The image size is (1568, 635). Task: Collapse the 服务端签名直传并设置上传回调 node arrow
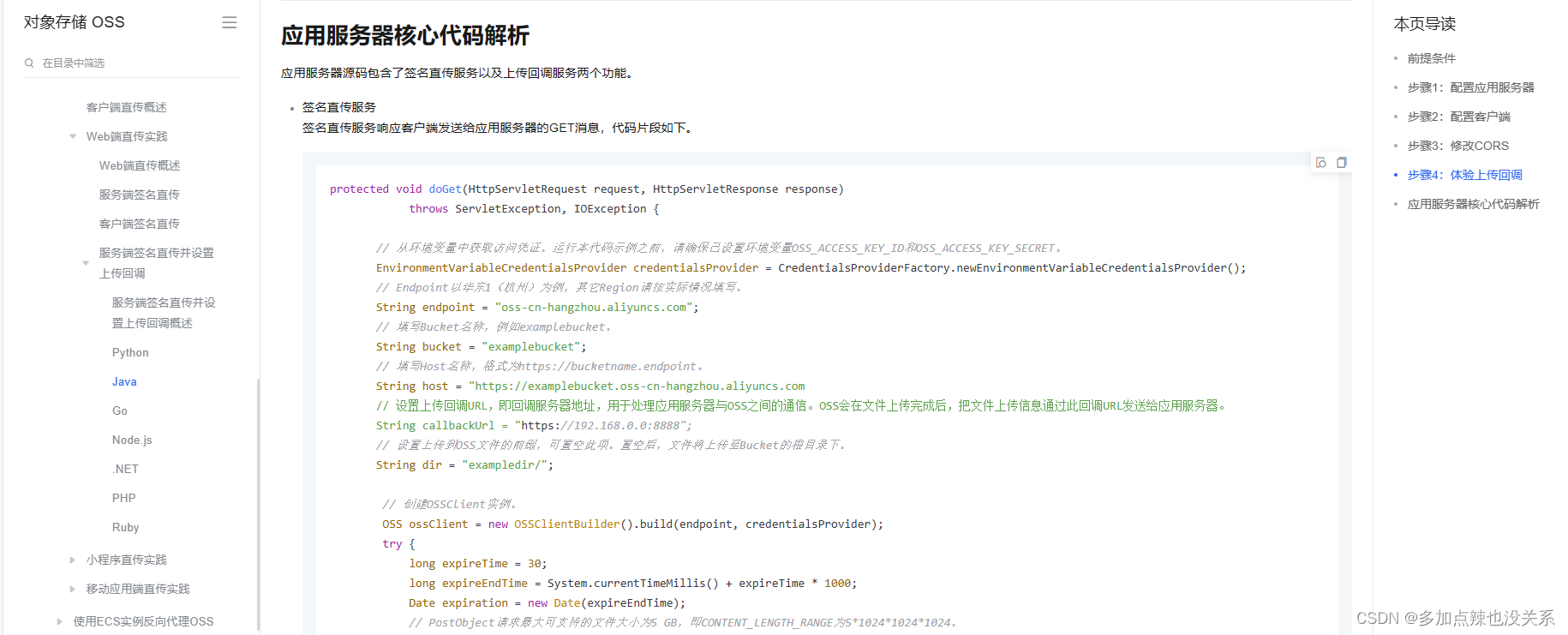86,263
